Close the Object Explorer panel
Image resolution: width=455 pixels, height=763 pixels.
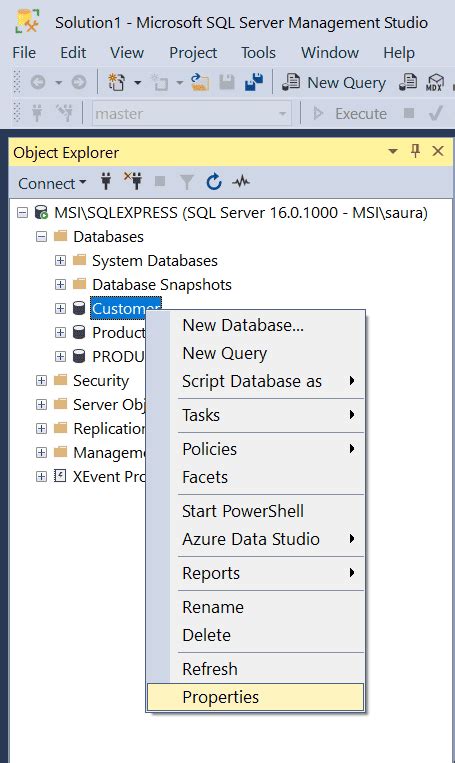point(438,151)
